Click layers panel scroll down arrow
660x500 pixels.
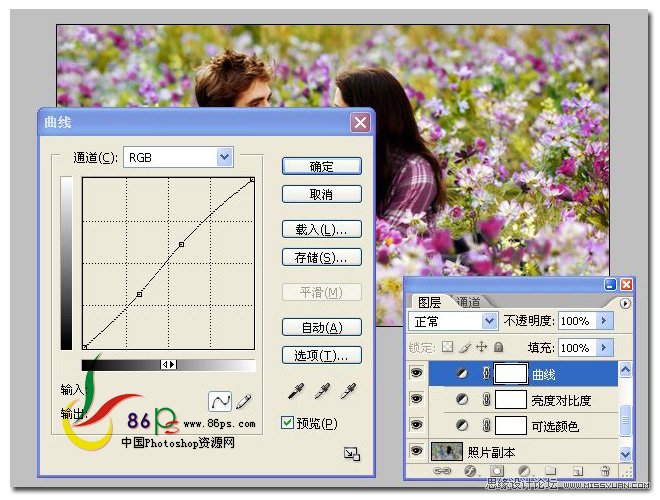click(625, 454)
